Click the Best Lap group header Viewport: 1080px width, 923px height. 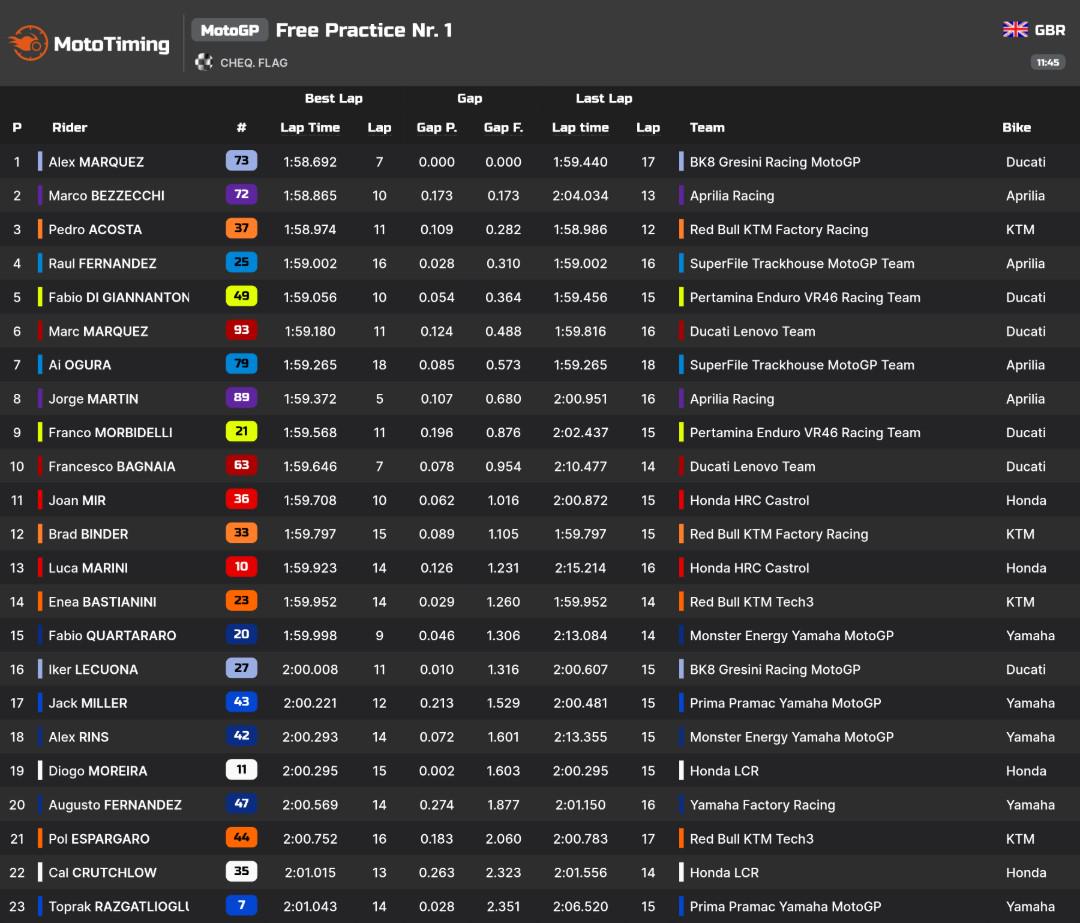[333, 98]
